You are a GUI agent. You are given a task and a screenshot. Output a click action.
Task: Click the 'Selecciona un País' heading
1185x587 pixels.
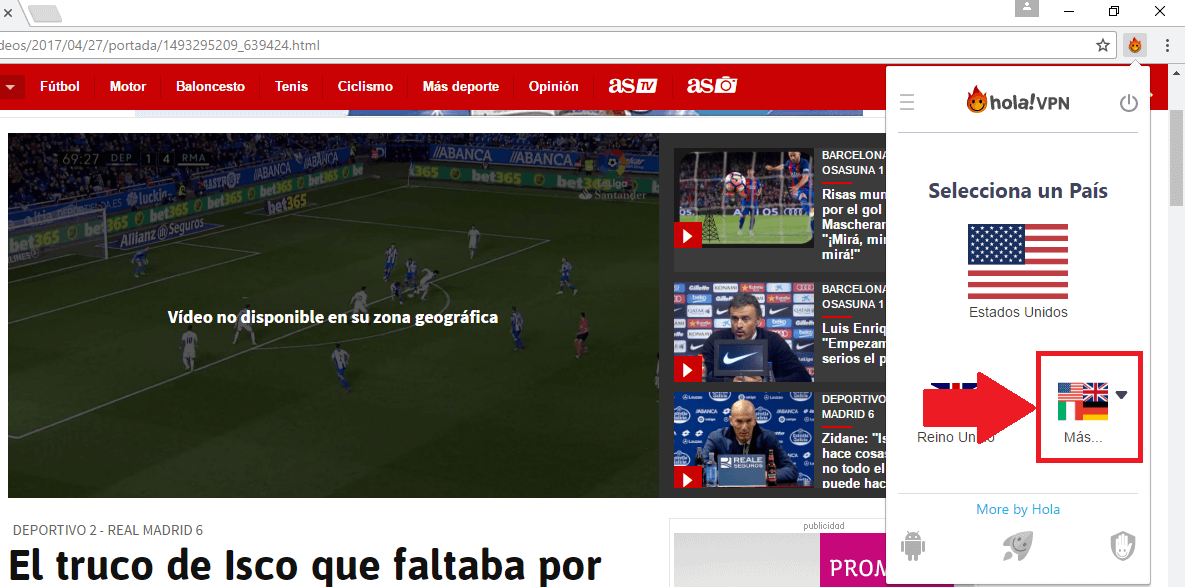pyautogui.click(x=1018, y=190)
